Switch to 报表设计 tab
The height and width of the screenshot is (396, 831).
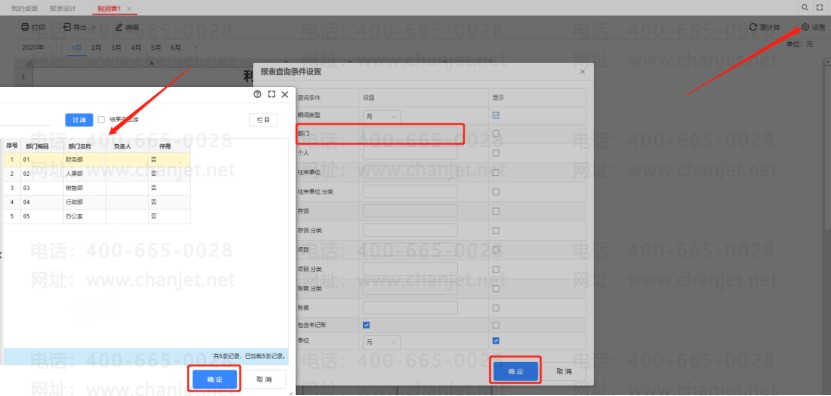(x=63, y=8)
